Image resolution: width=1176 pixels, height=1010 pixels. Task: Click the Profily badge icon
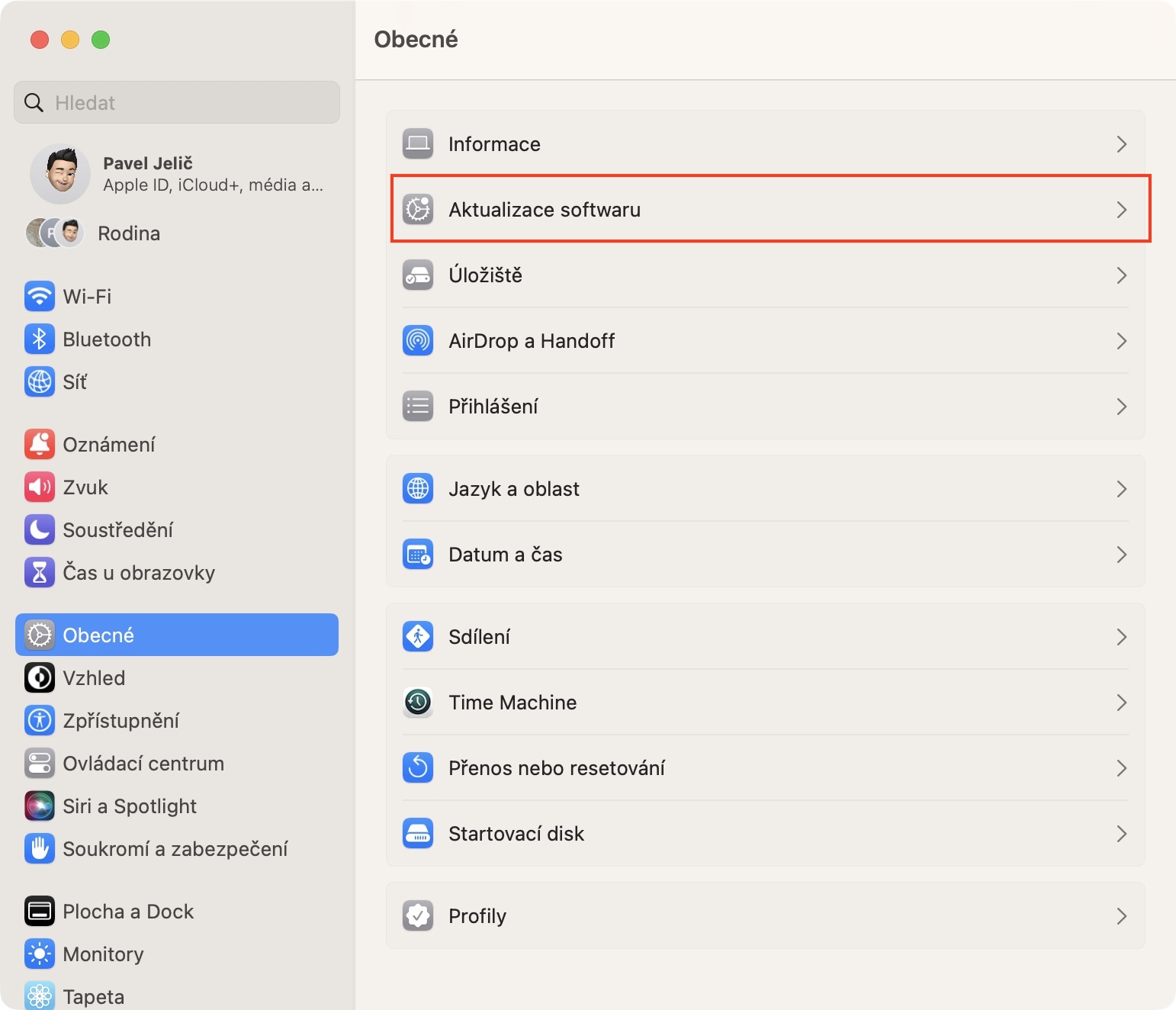coord(418,915)
